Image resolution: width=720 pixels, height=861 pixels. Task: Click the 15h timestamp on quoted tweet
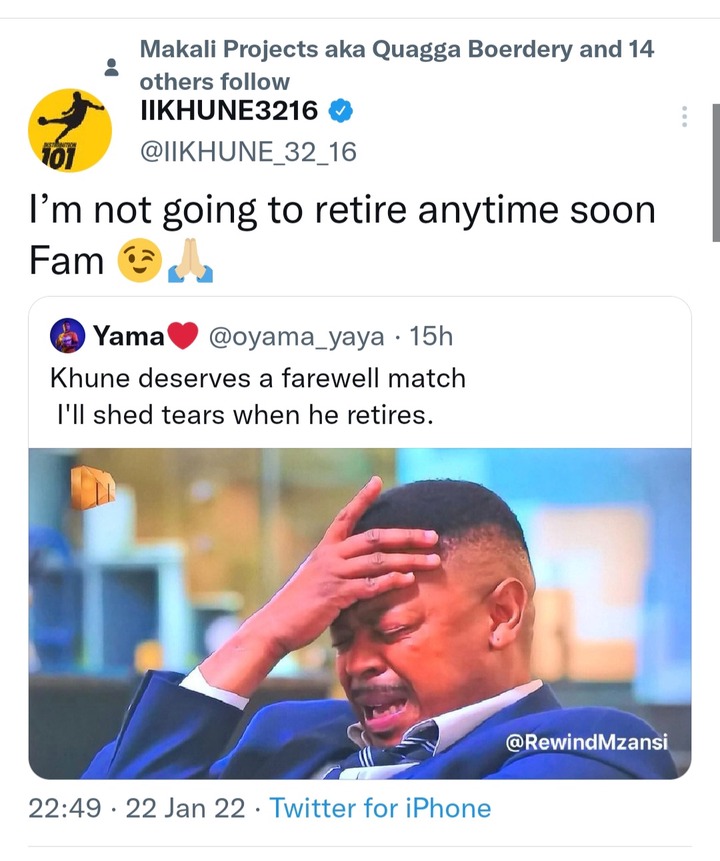(x=431, y=336)
